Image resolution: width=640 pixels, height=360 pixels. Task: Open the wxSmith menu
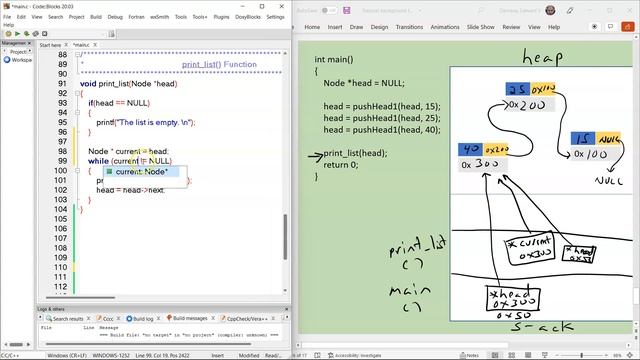pos(159,17)
